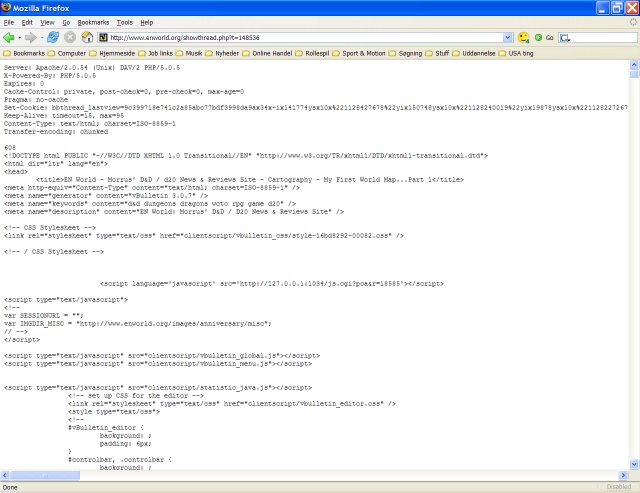Open the File menu

[9, 22]
